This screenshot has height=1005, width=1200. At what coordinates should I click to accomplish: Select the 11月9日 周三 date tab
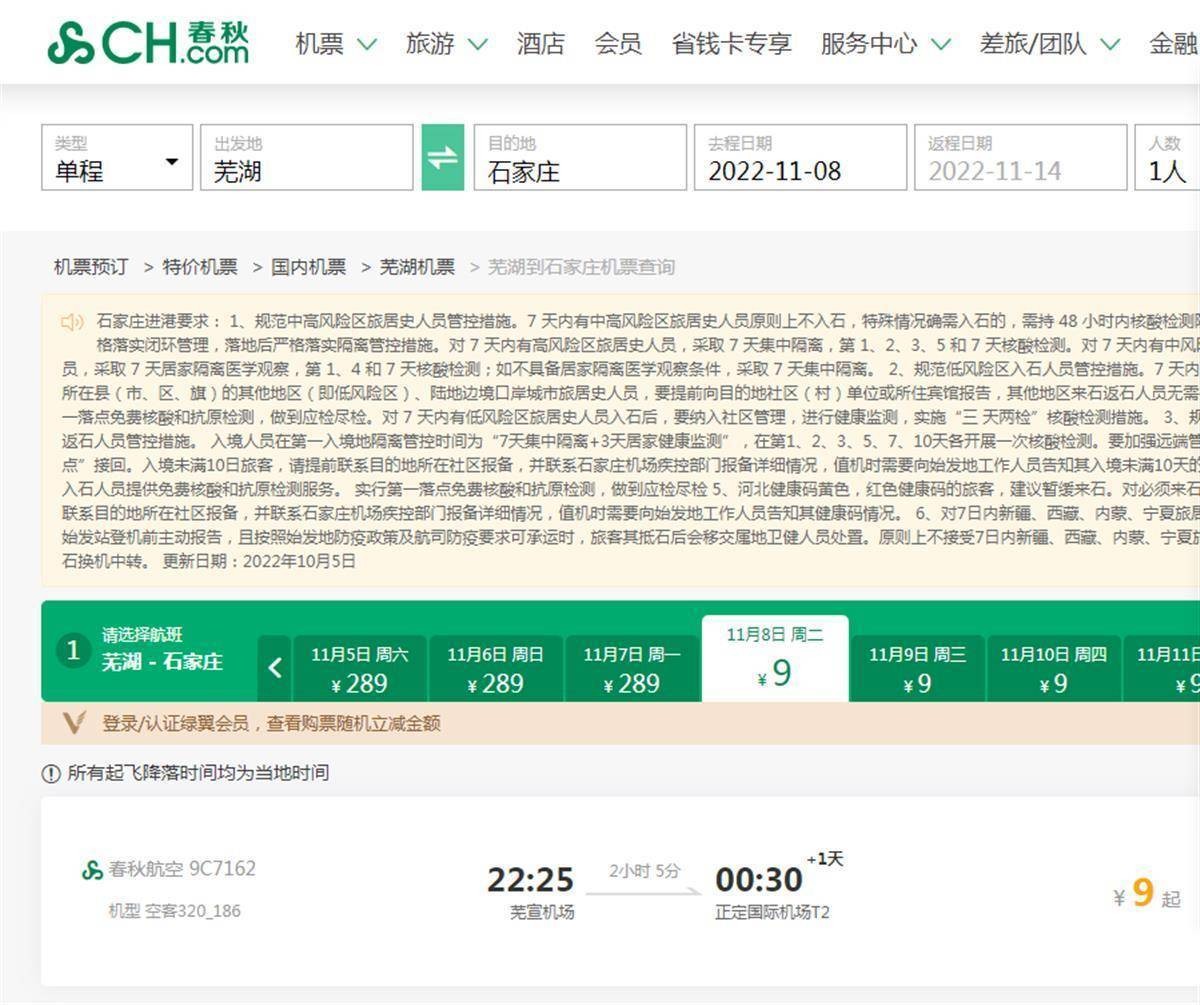click(x=917, y=668)
